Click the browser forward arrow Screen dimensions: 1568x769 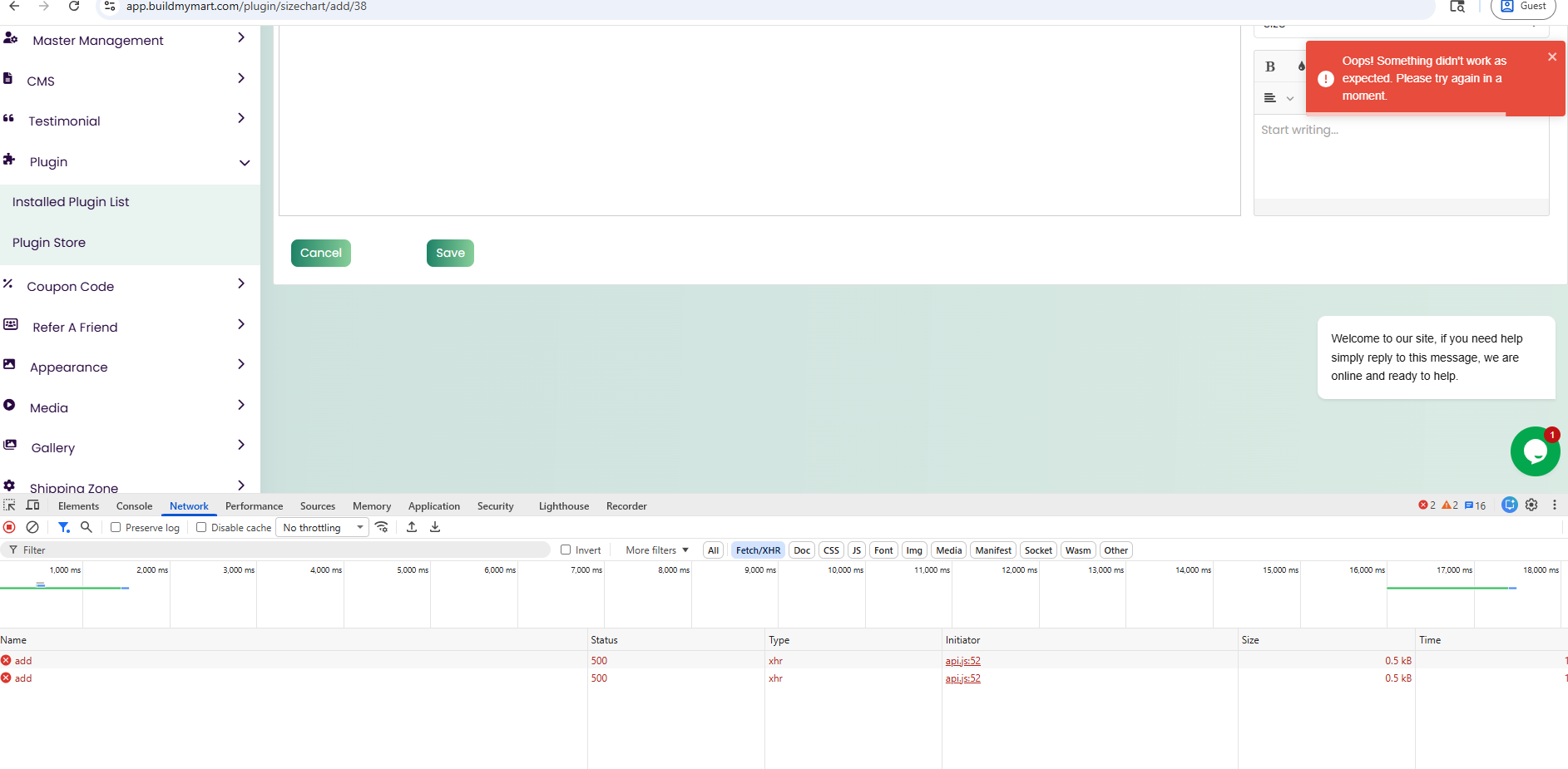coord(44,6)
